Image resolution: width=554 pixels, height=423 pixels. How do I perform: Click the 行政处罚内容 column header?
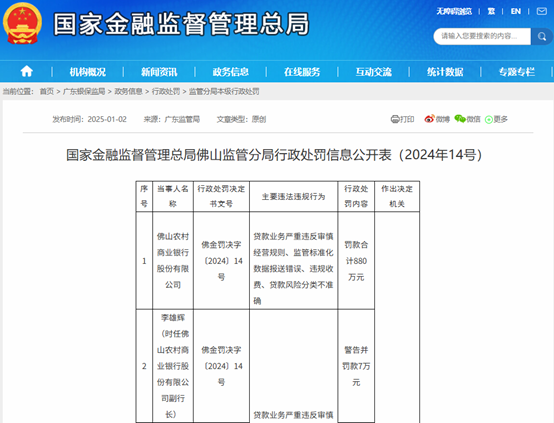(x=356, y=196)
